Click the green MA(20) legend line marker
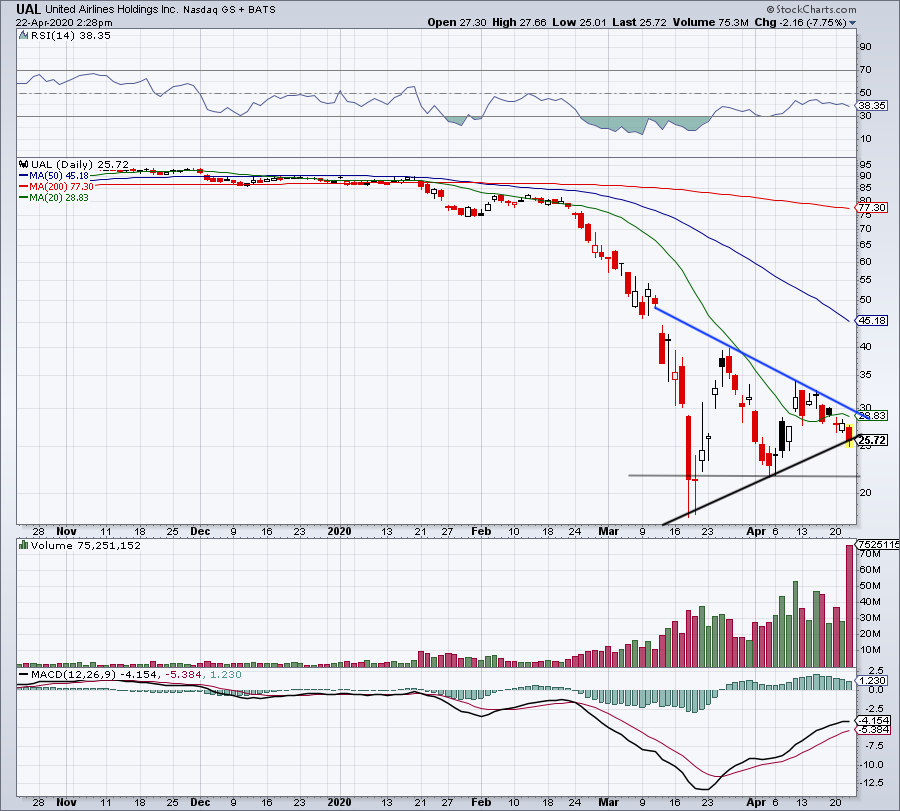This screenshot has width=900, height=811. point(24,197)
